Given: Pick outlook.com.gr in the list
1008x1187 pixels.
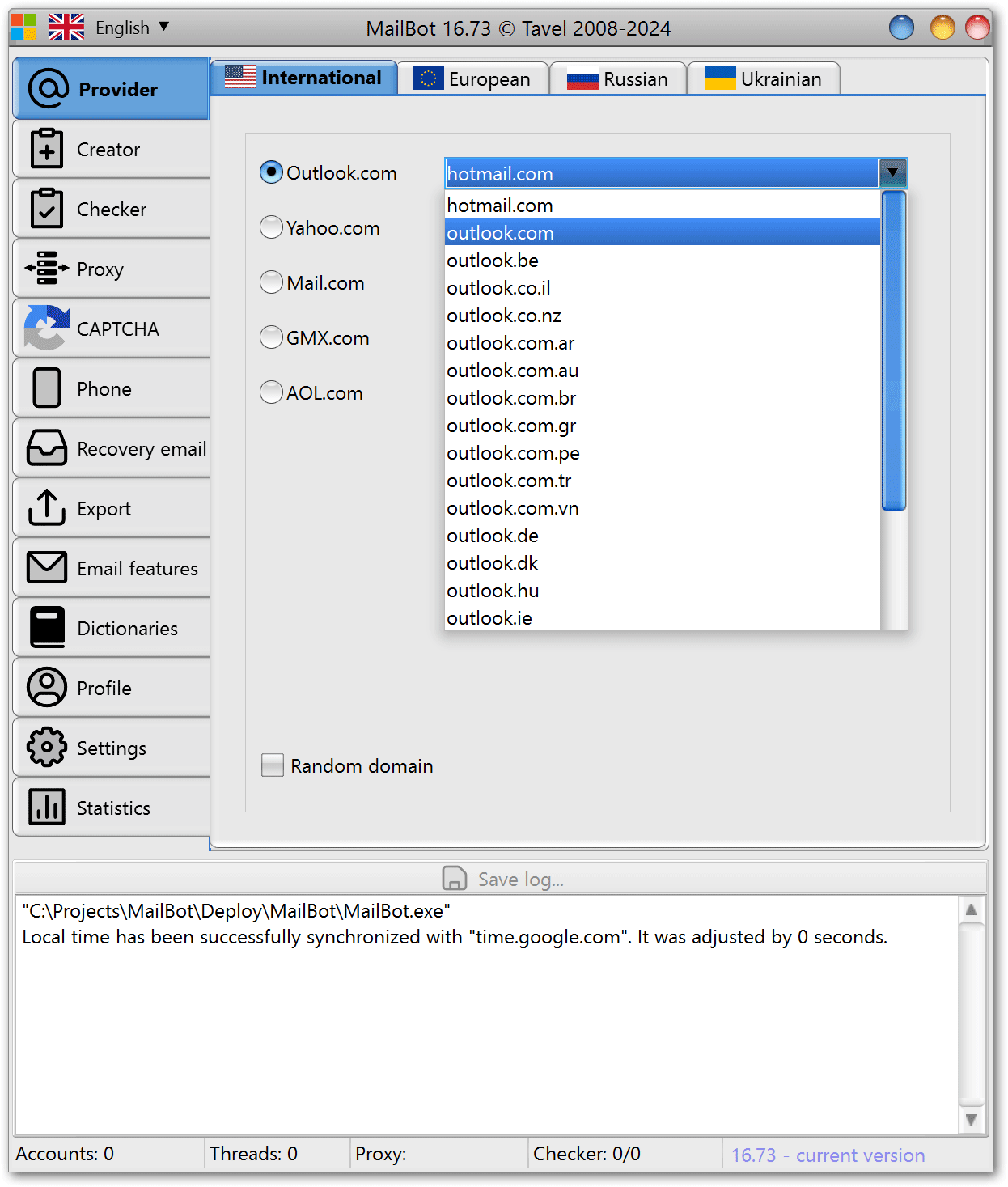Looking at the screenshot, I should [x=662, y=425].
